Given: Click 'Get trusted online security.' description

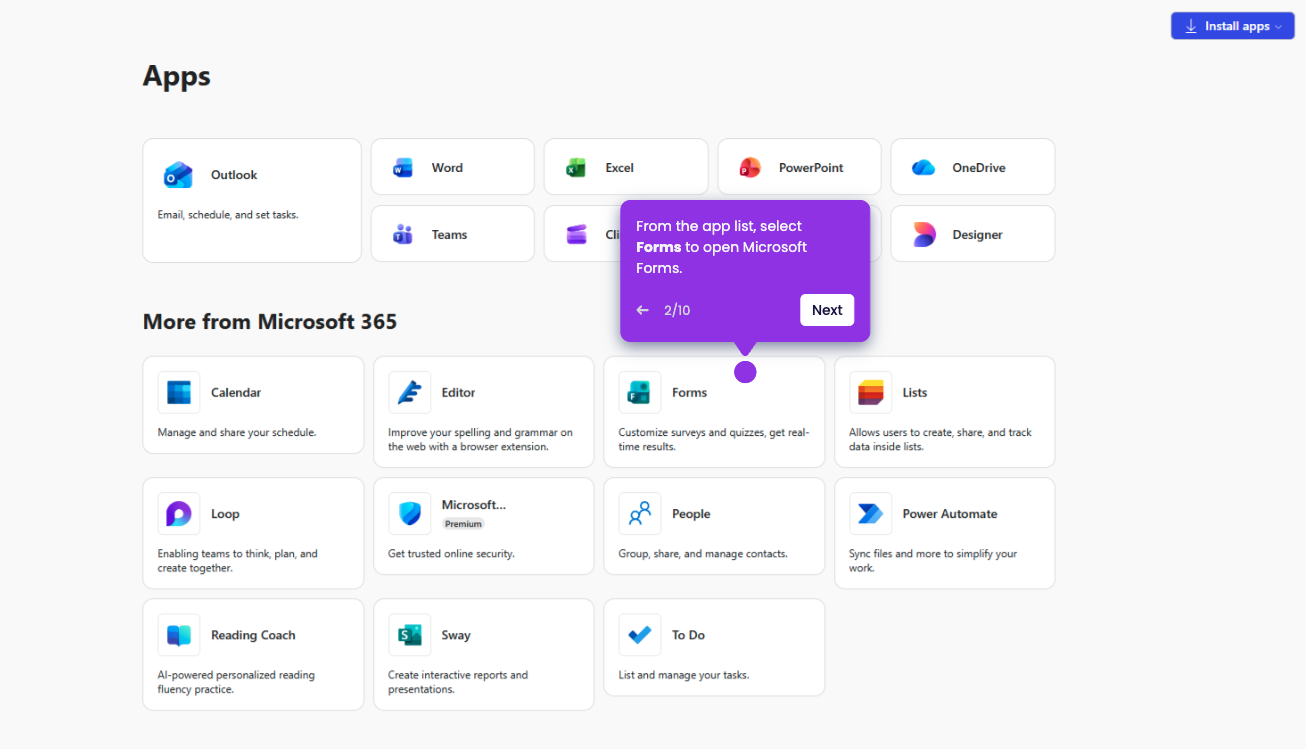Looking at the screenshot, I should pos(451,554).
